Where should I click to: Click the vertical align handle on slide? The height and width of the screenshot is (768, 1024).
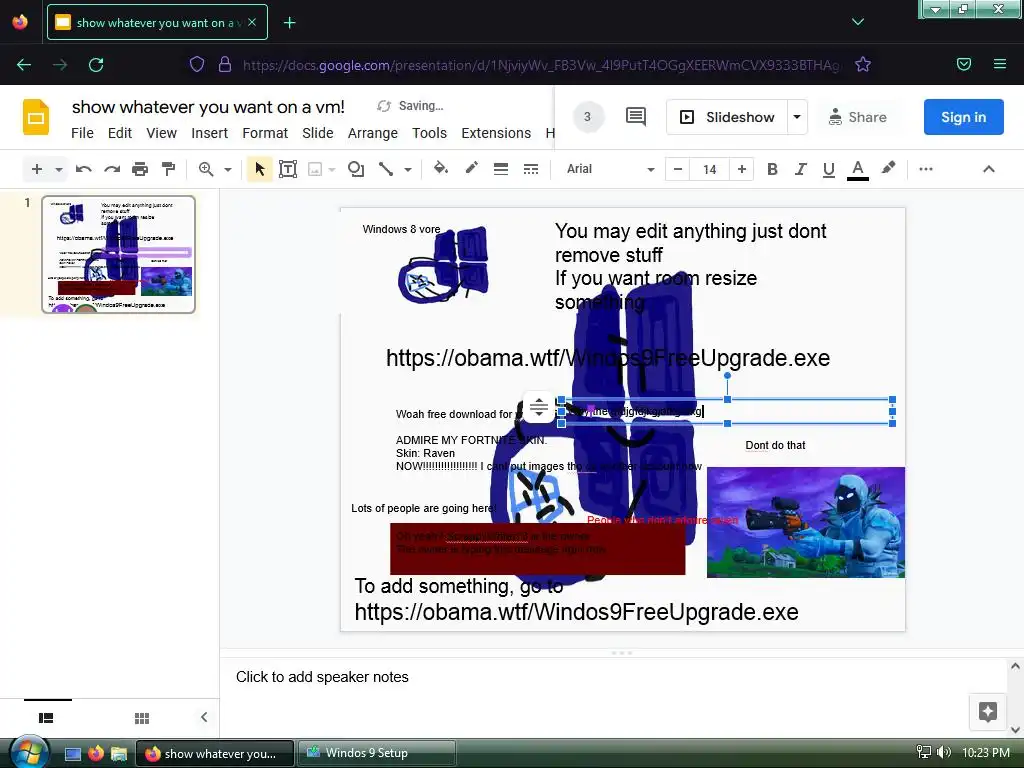539,408
